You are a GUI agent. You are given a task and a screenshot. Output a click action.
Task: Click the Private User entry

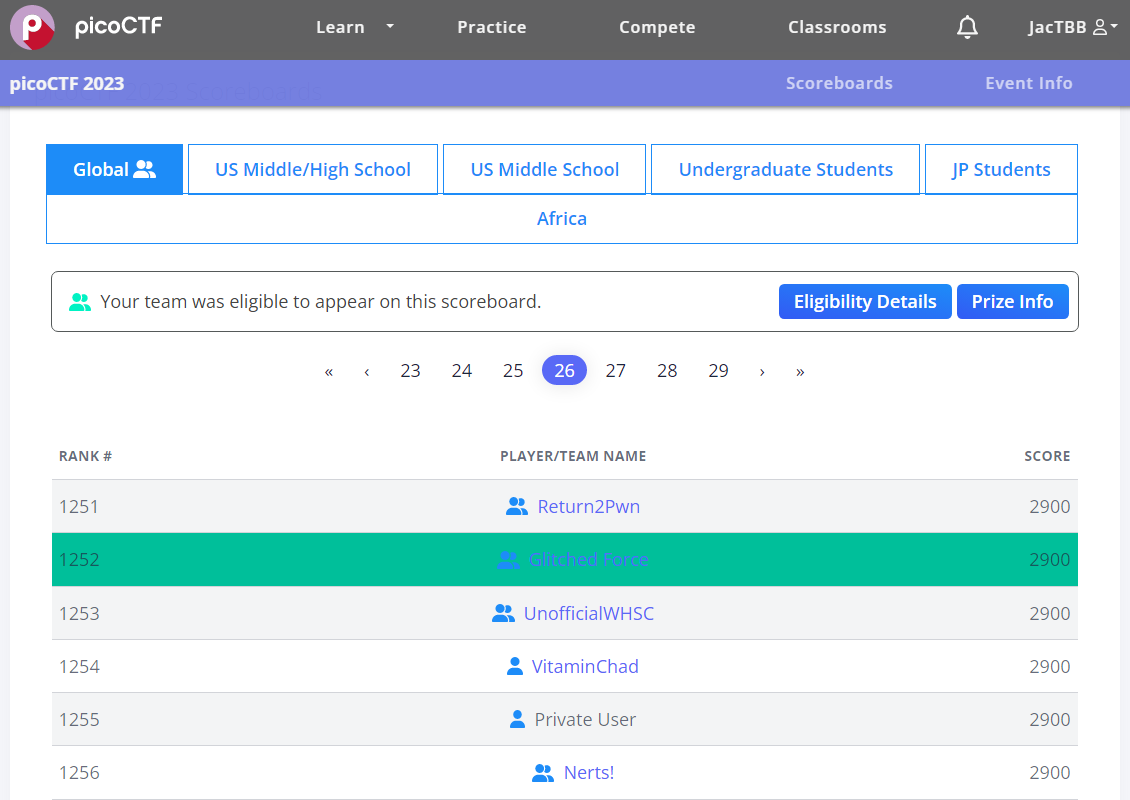[x=585, y=719]
